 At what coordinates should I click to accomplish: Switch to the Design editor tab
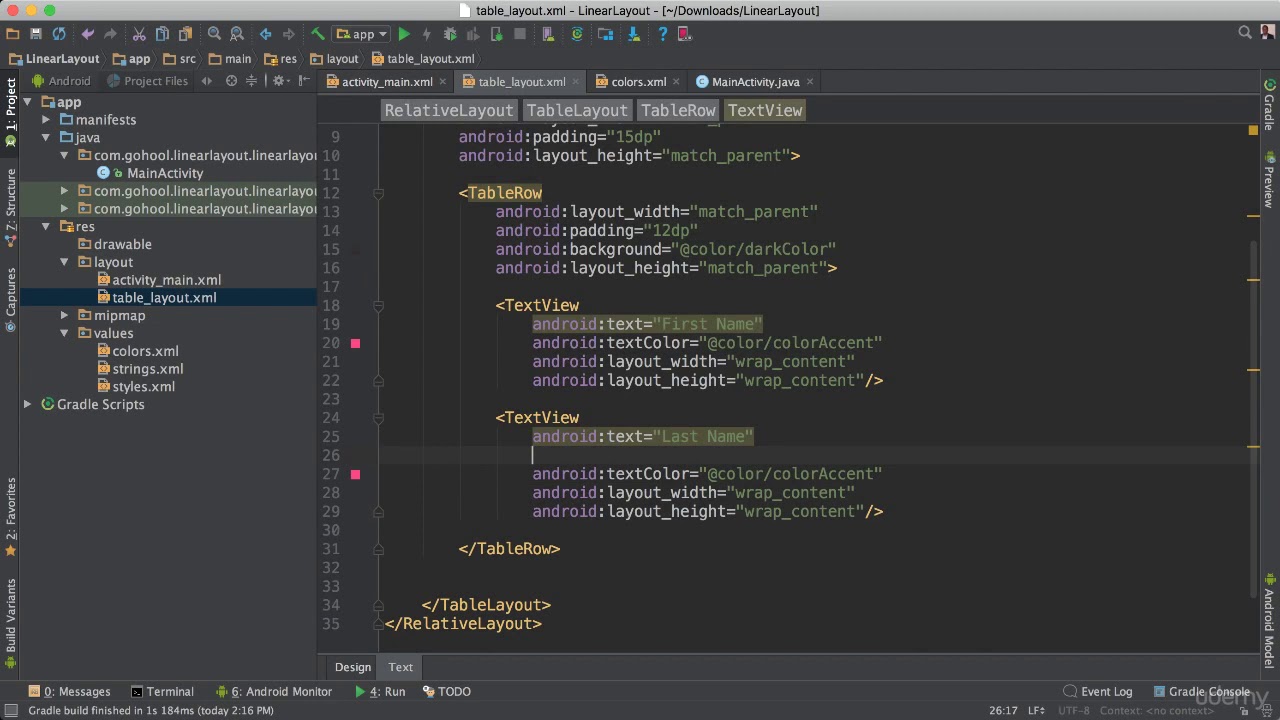coord(353,667)
